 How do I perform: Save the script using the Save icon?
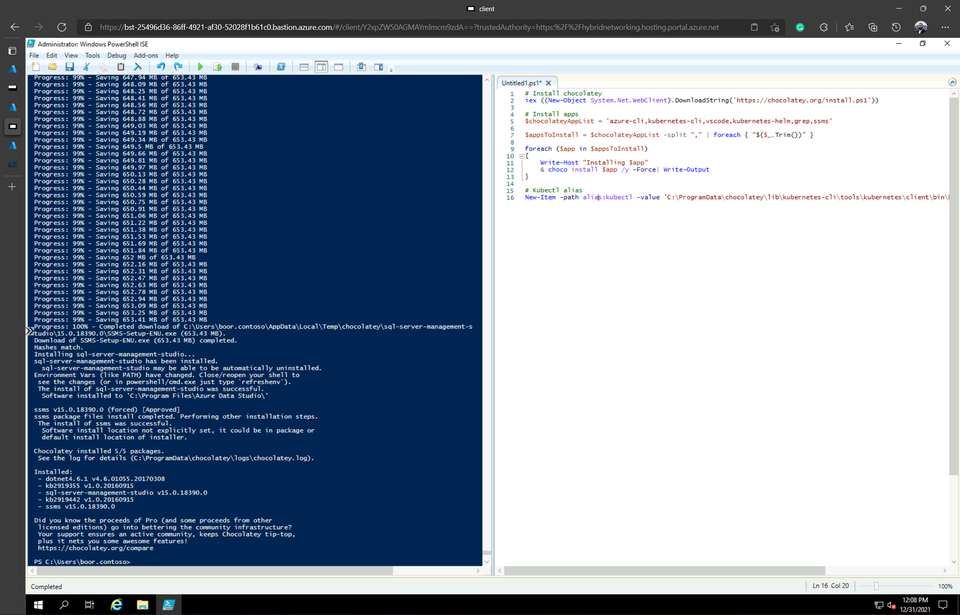tap(69, 66)
